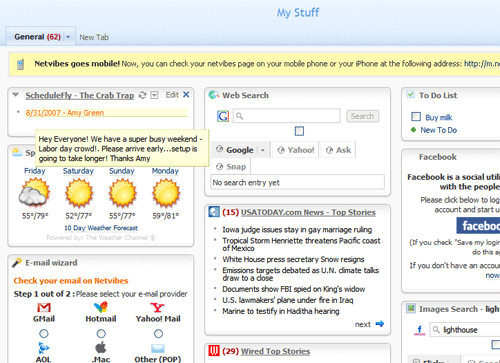Open Emissions targets debated headline
The width and height of the screenshot is (500, 363).
click(301, 274)
